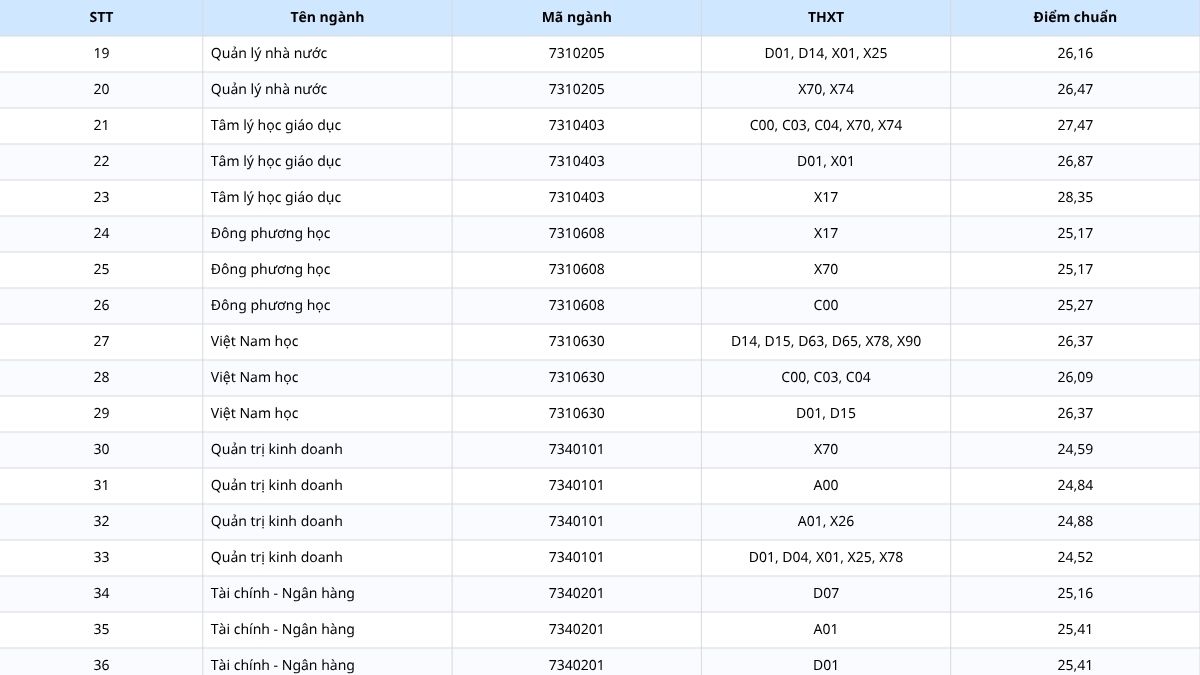
Task: Click A01 in the Tài chính row
Action: (825, 629)
